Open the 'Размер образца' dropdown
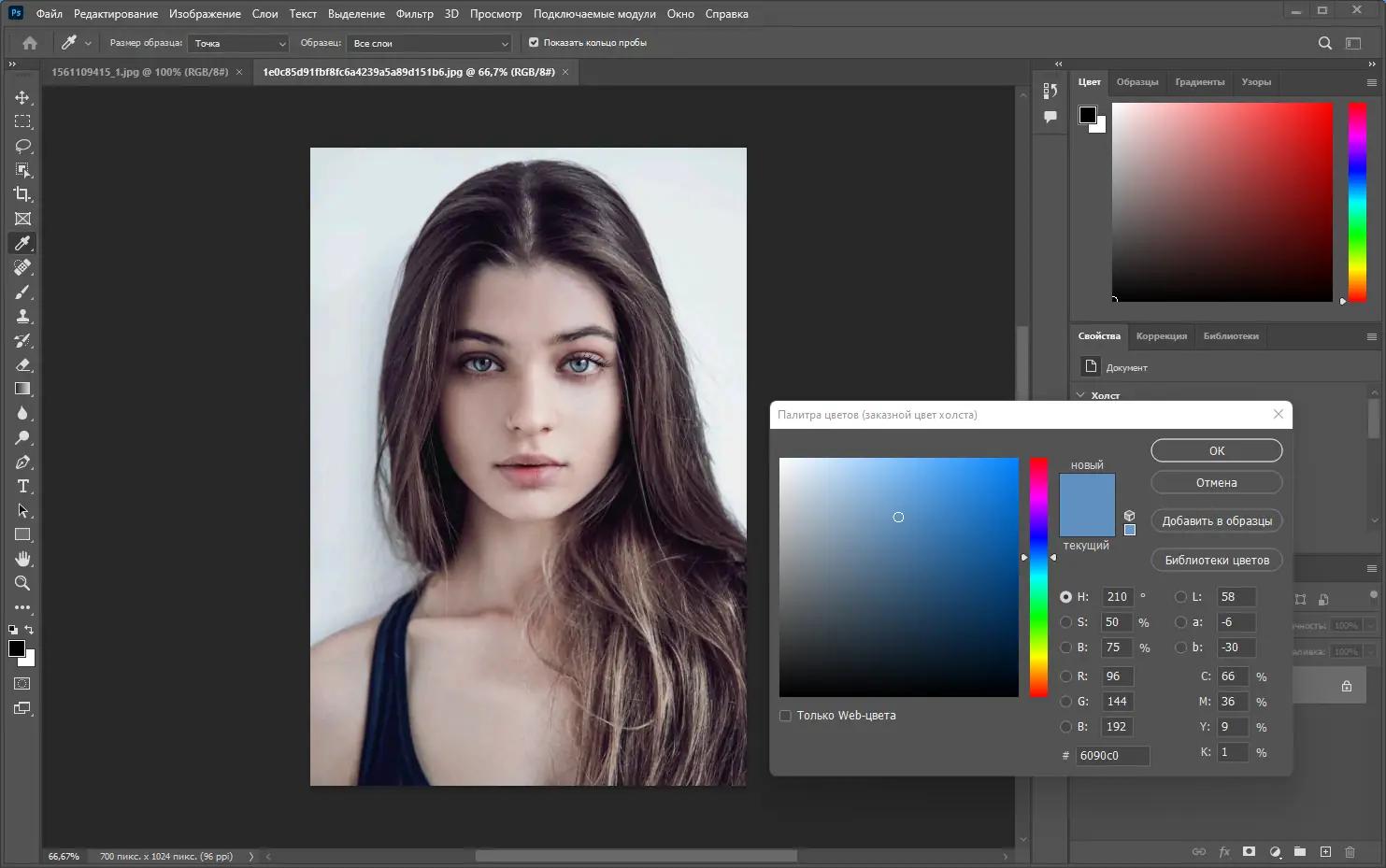This screenshot has width=1386, height=868. (239, 44)
